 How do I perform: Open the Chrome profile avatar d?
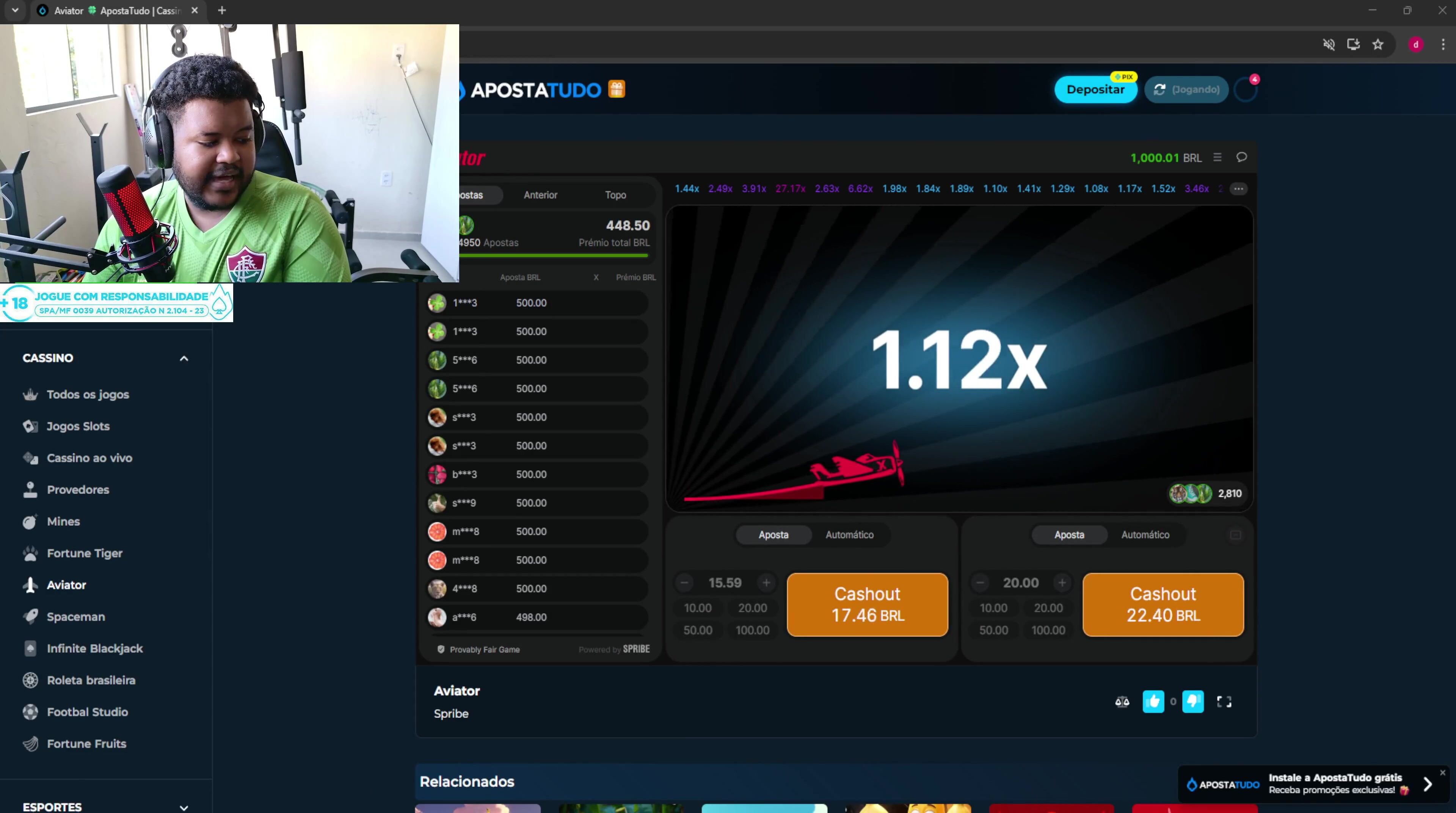(x=1416, y=44)
